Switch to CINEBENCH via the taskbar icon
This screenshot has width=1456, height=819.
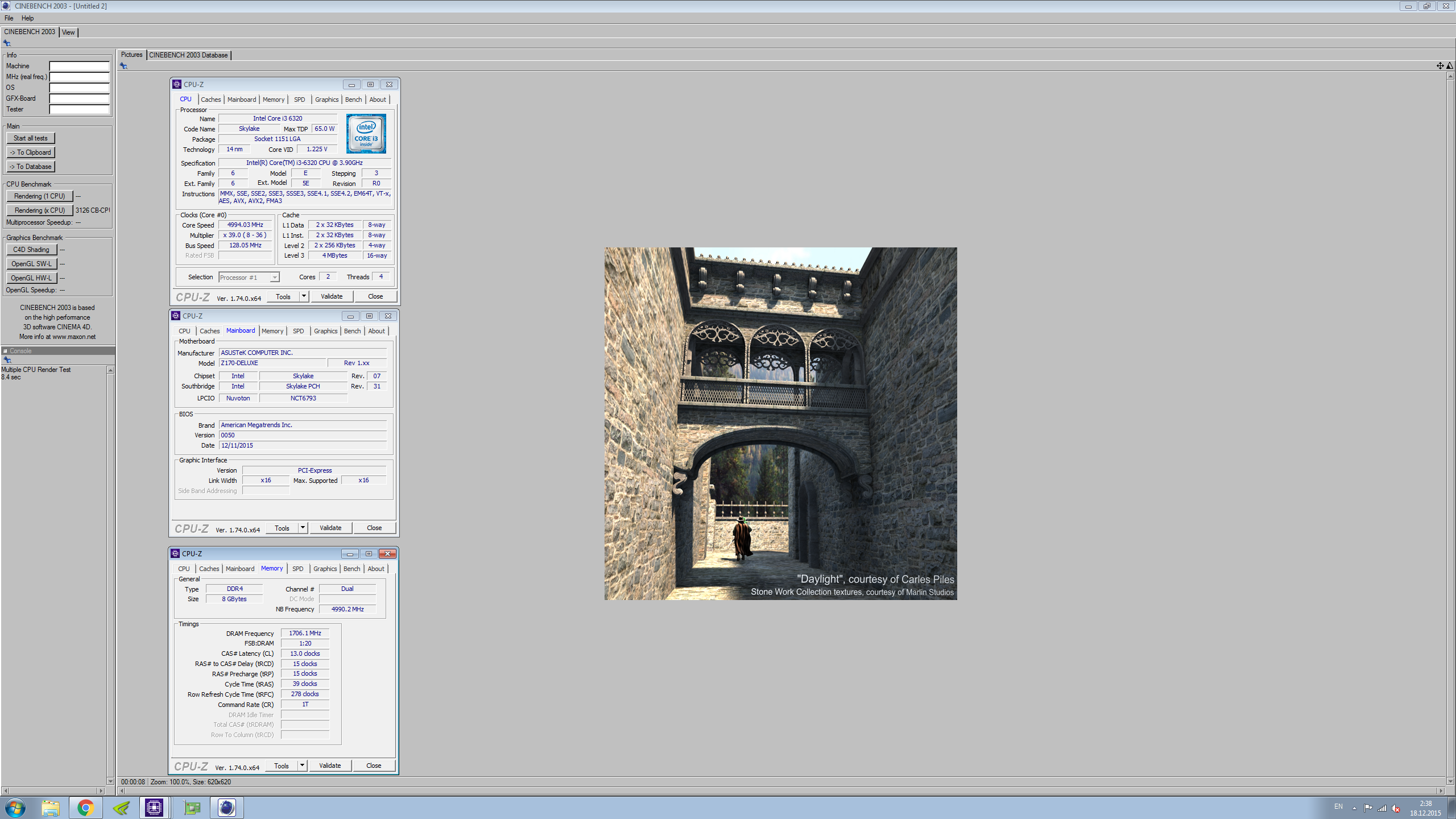click(x=226, y=808)
